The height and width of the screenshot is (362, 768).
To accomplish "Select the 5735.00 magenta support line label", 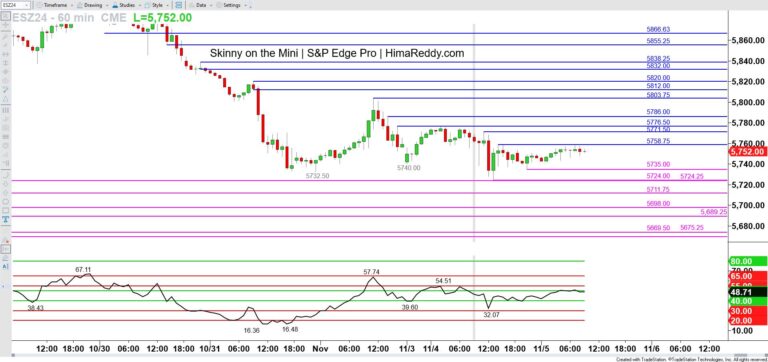I will pyautogui.click(x=658, y=165).
